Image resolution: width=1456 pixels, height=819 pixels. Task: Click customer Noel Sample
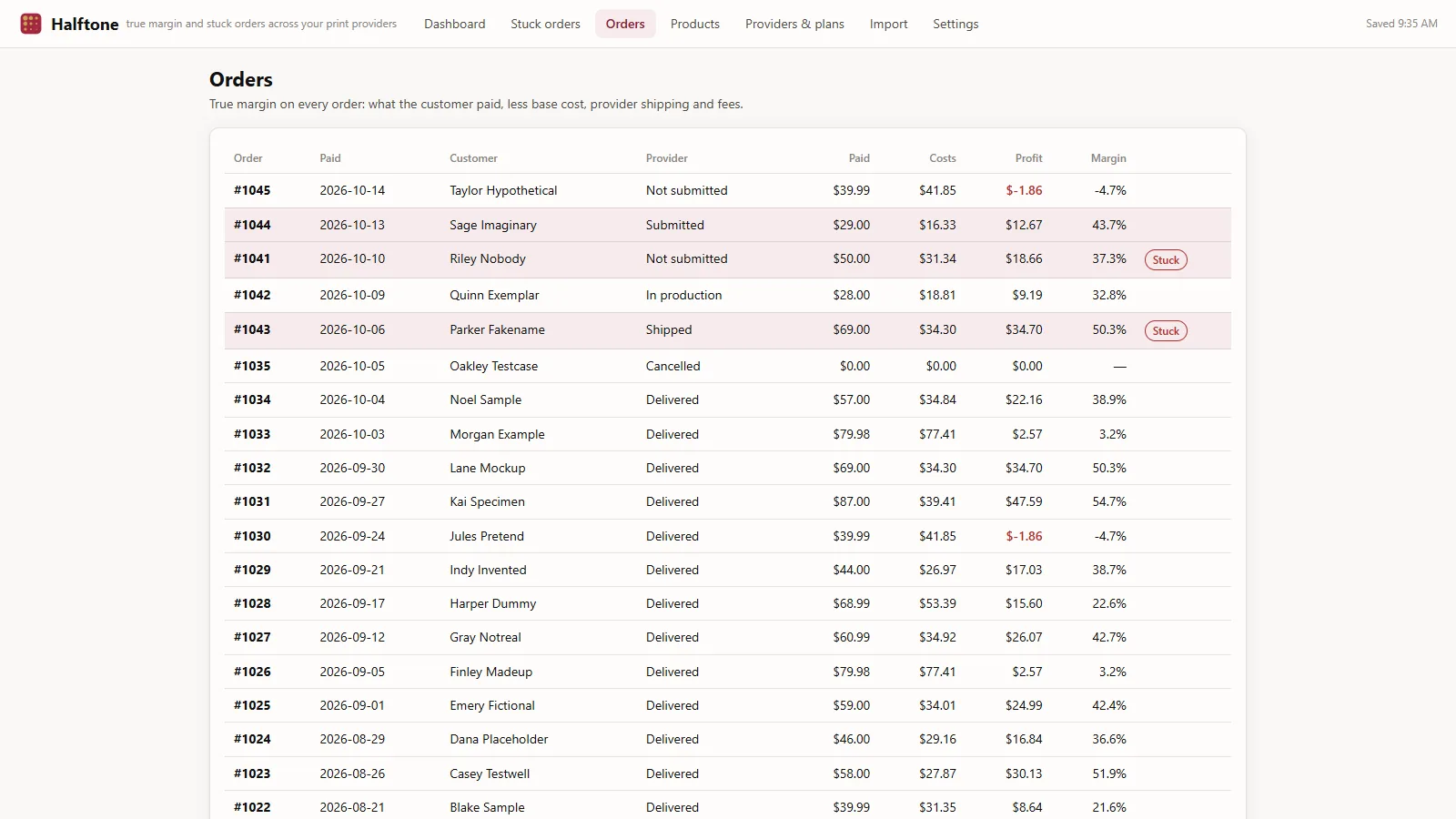tap(485, 399)
